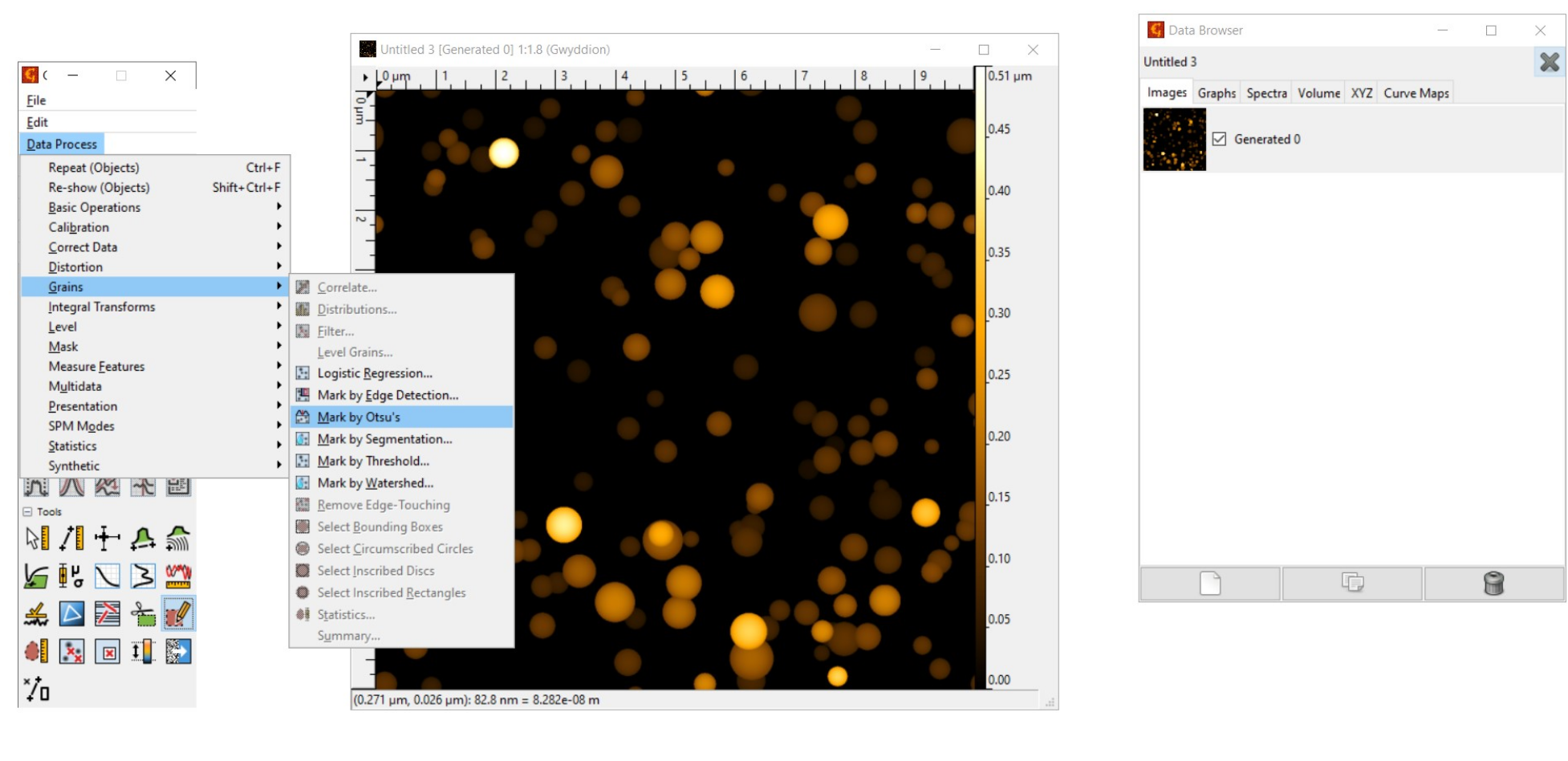Switch to the XYZ tab

(1361, 93)
